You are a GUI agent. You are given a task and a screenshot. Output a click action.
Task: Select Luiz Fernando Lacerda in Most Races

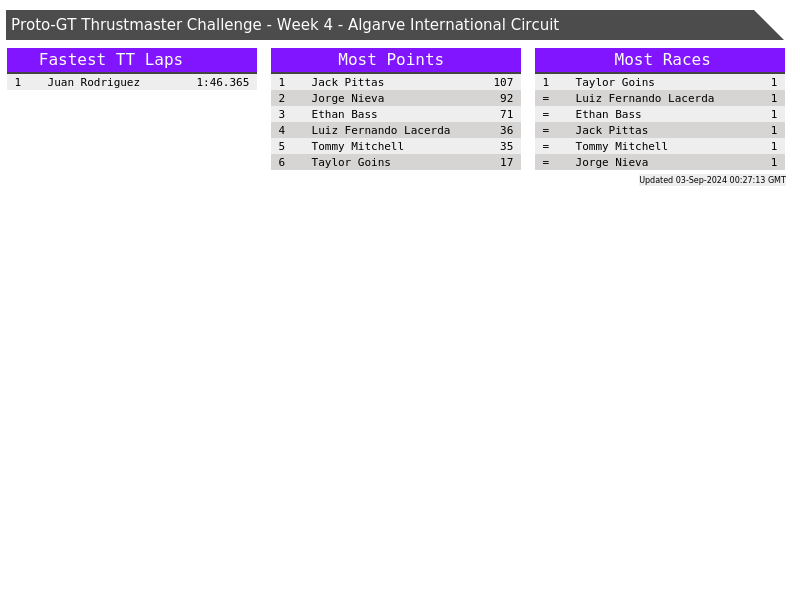click(644, 99)
